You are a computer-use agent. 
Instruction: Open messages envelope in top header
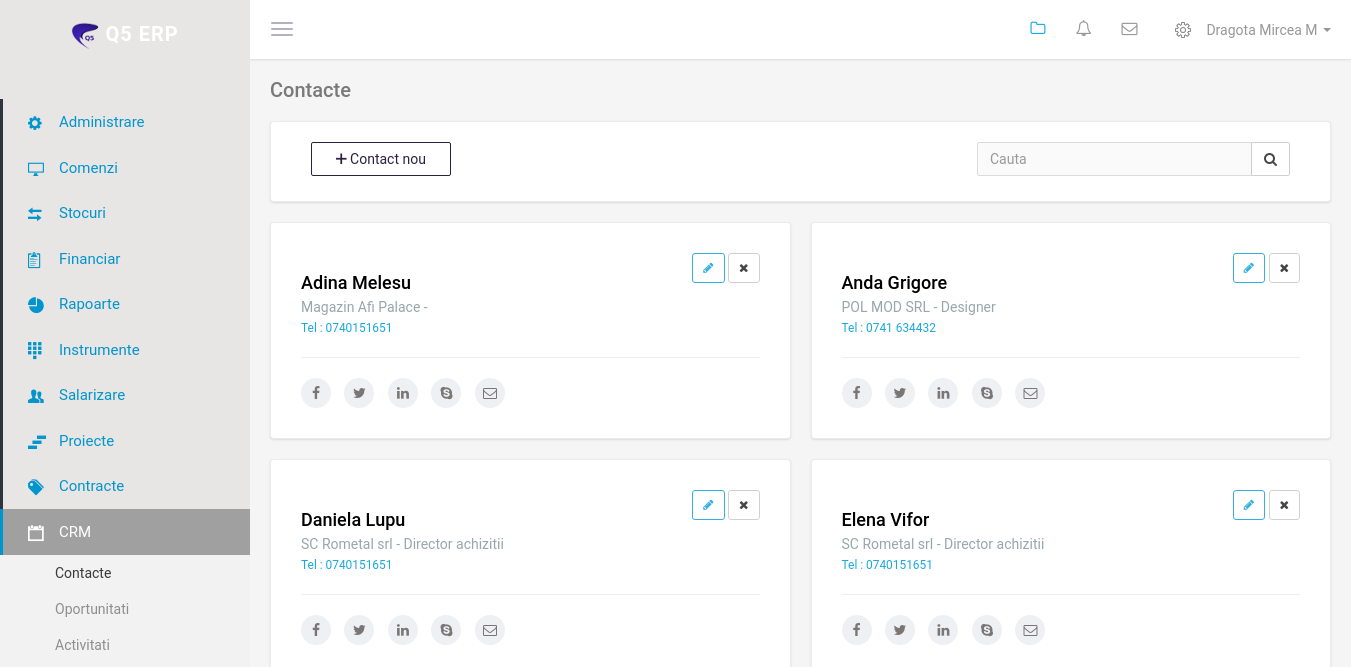pyautogui.click(x=1129, y=29)
